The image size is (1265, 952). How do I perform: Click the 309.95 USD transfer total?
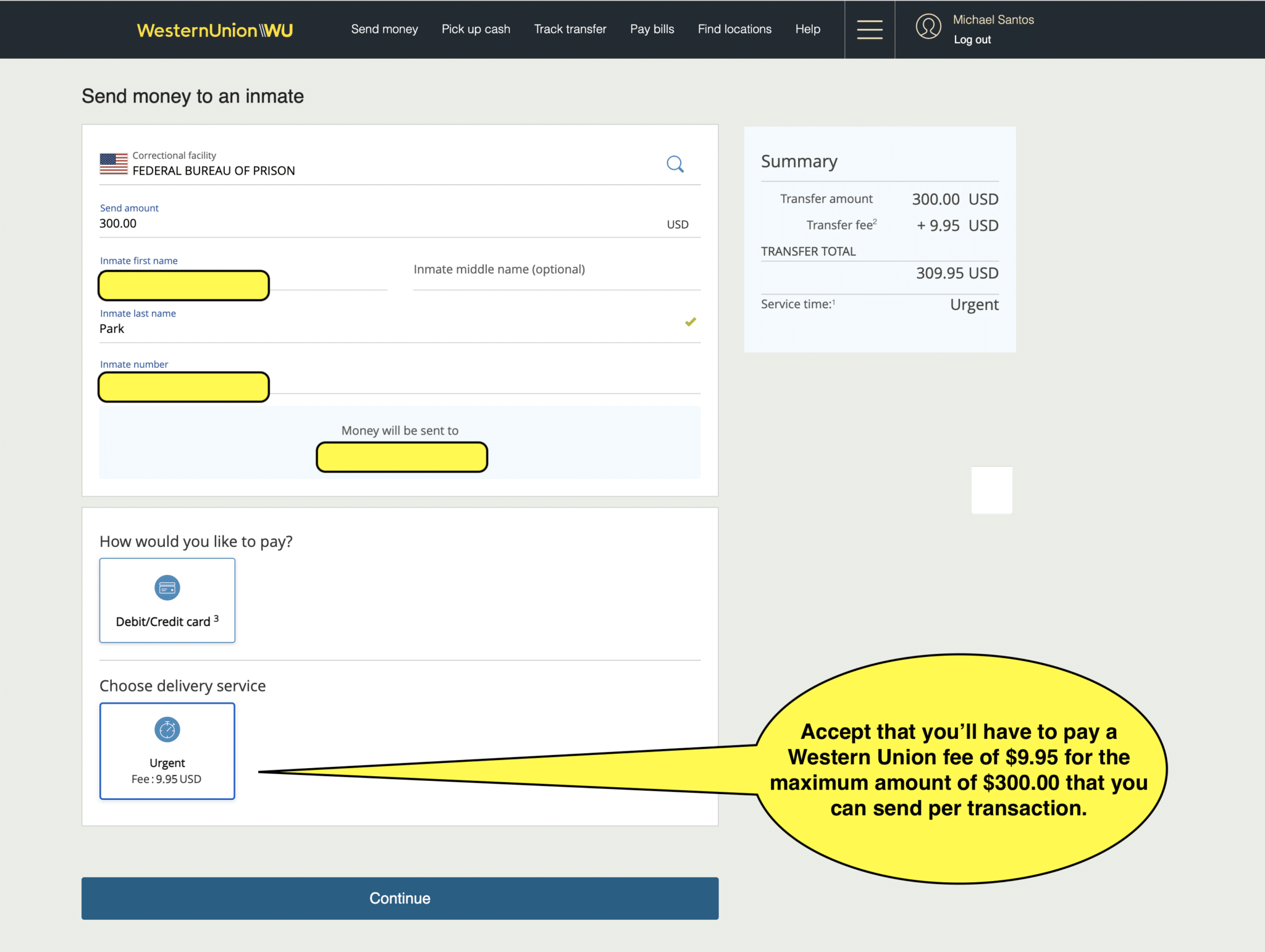[957, 273]
